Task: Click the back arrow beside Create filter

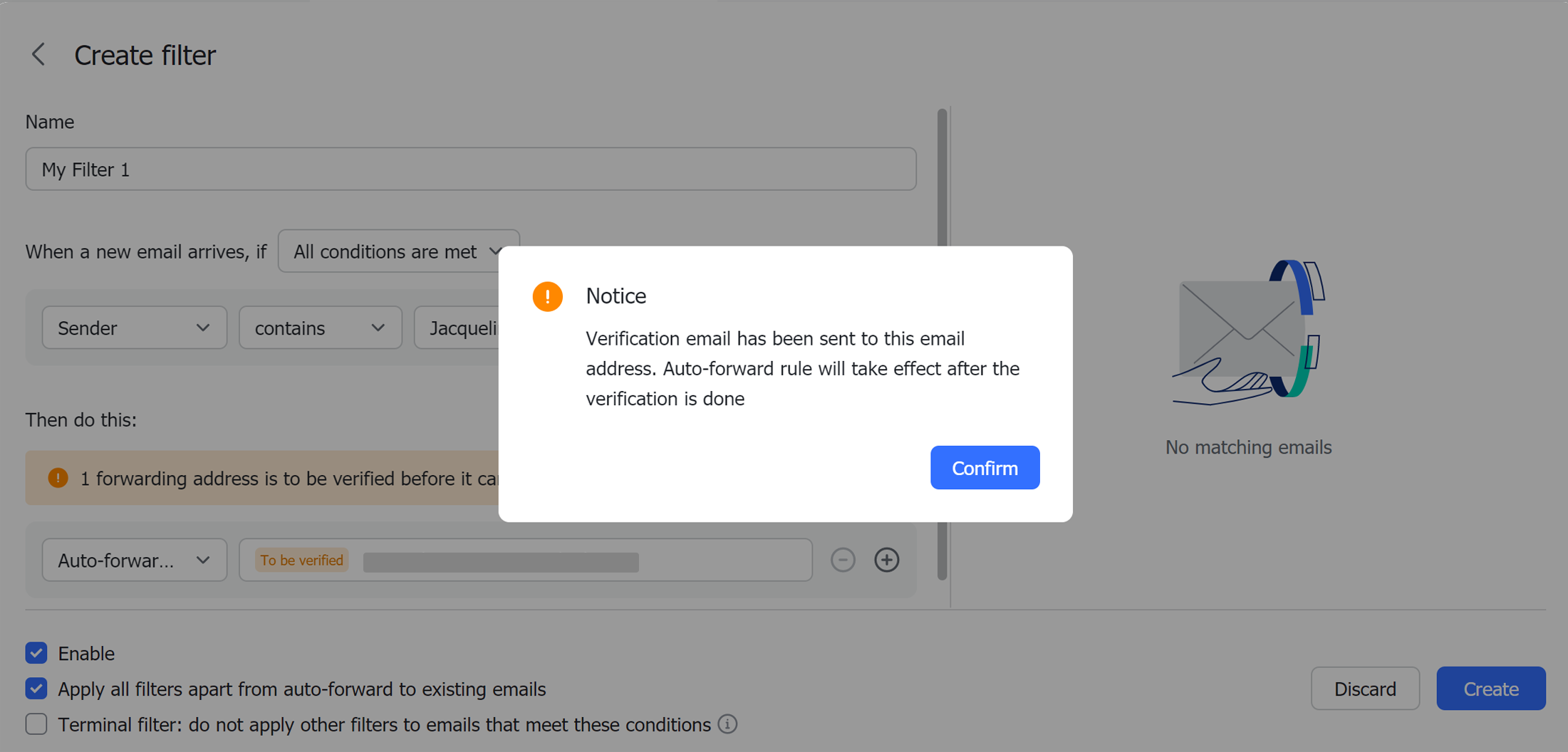Action: point(38,54)
